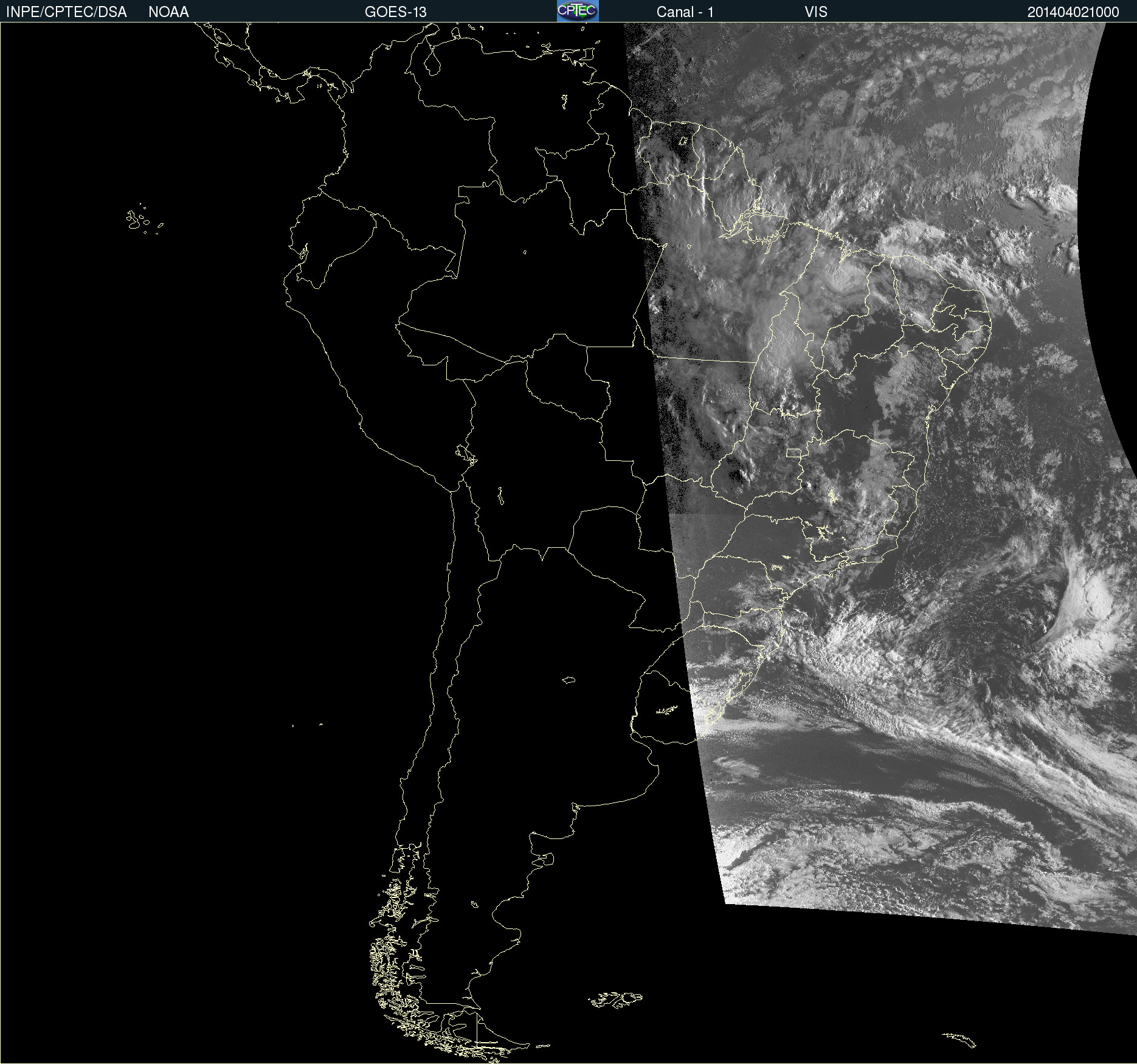
Task: Select the VIS channel label
Action: (x=816, y=12)
